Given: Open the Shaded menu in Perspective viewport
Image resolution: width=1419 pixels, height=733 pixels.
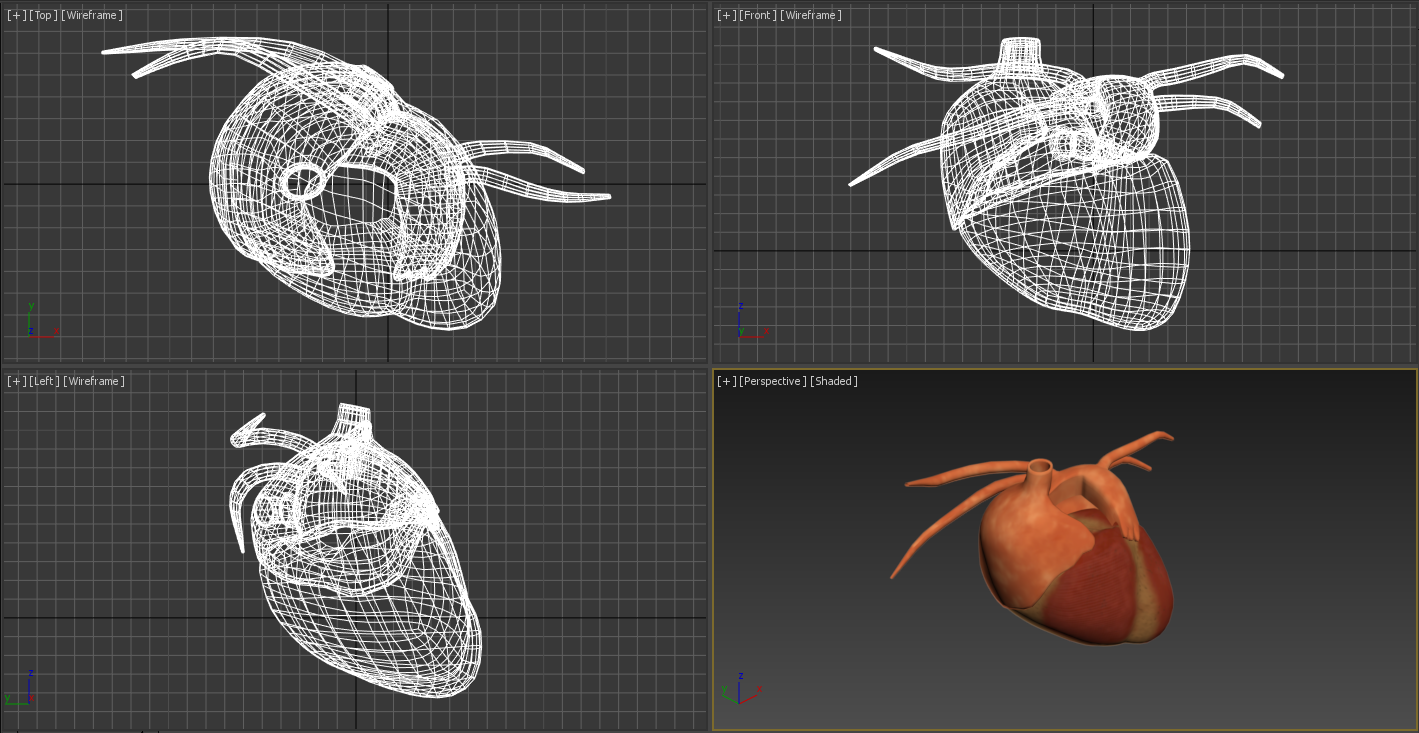Looking at the screenshot, I should pyautogui.click(x=834, y=381).
